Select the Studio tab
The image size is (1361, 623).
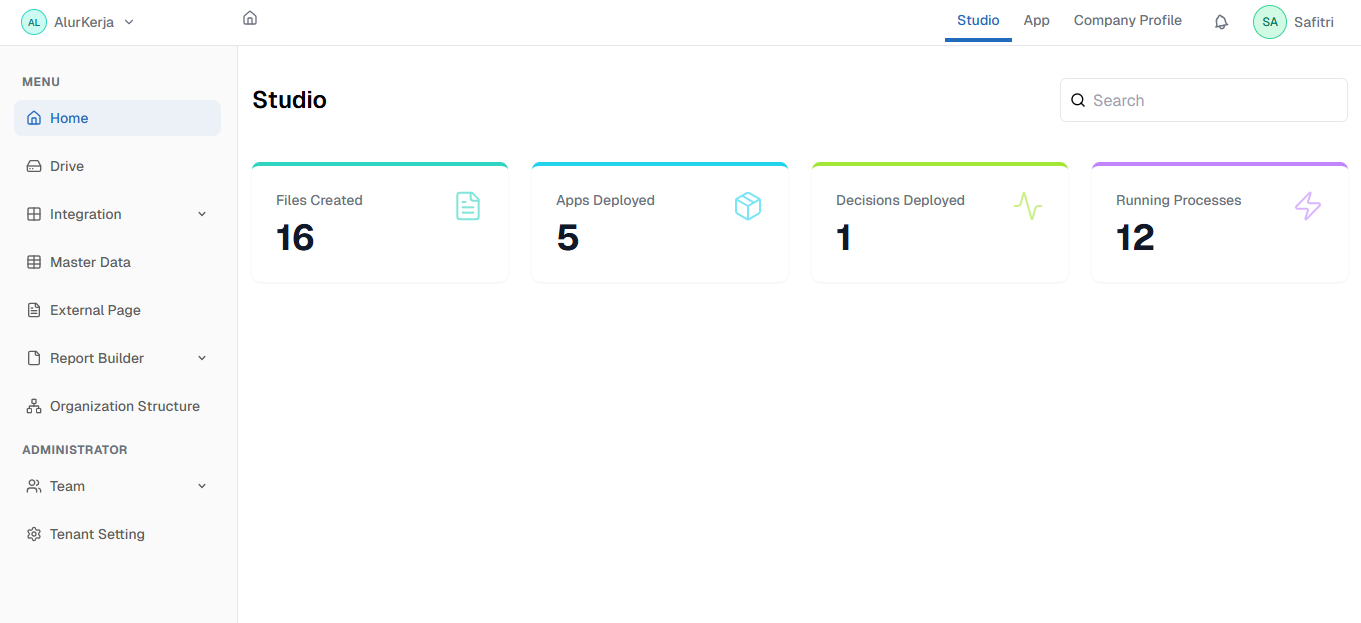[x=978, y=21]
